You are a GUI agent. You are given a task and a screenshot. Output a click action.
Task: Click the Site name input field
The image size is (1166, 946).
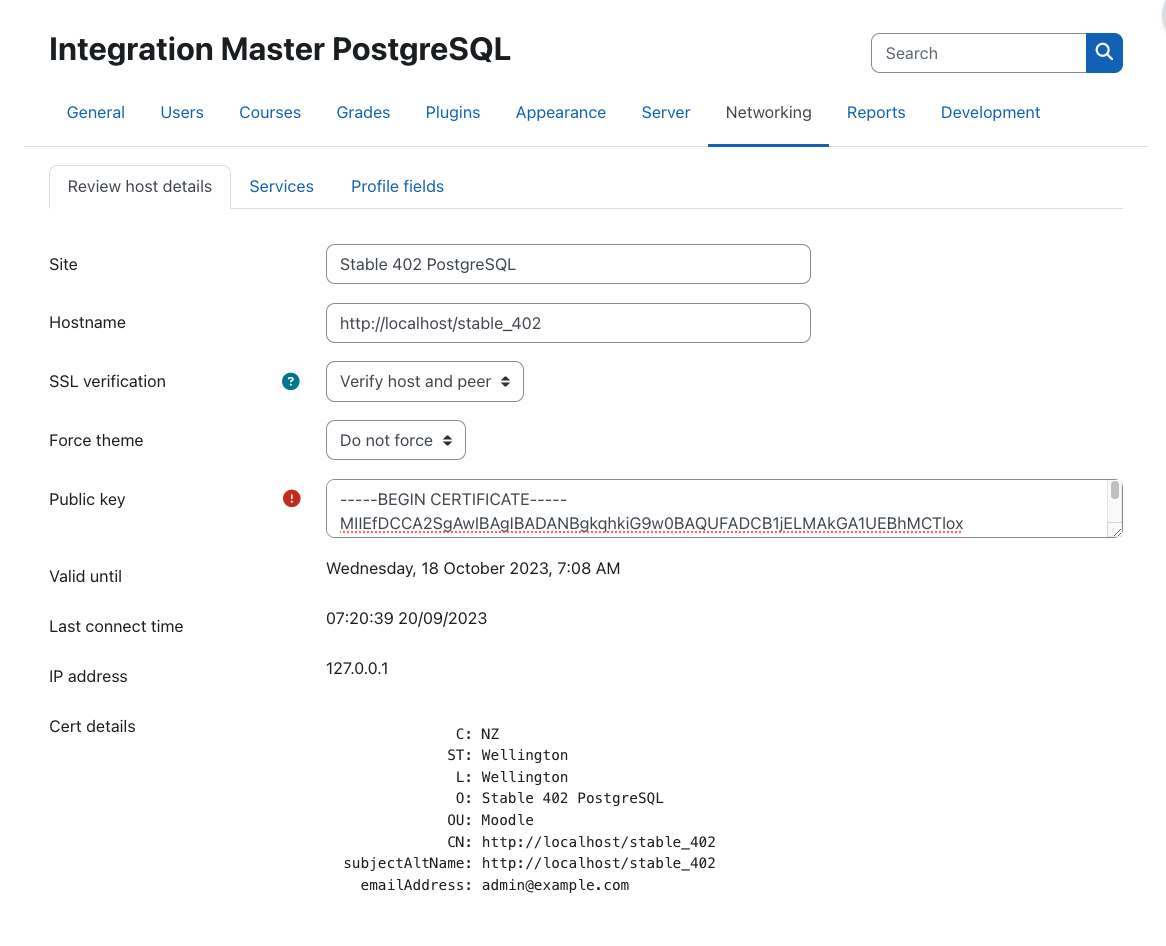[568, 264]
